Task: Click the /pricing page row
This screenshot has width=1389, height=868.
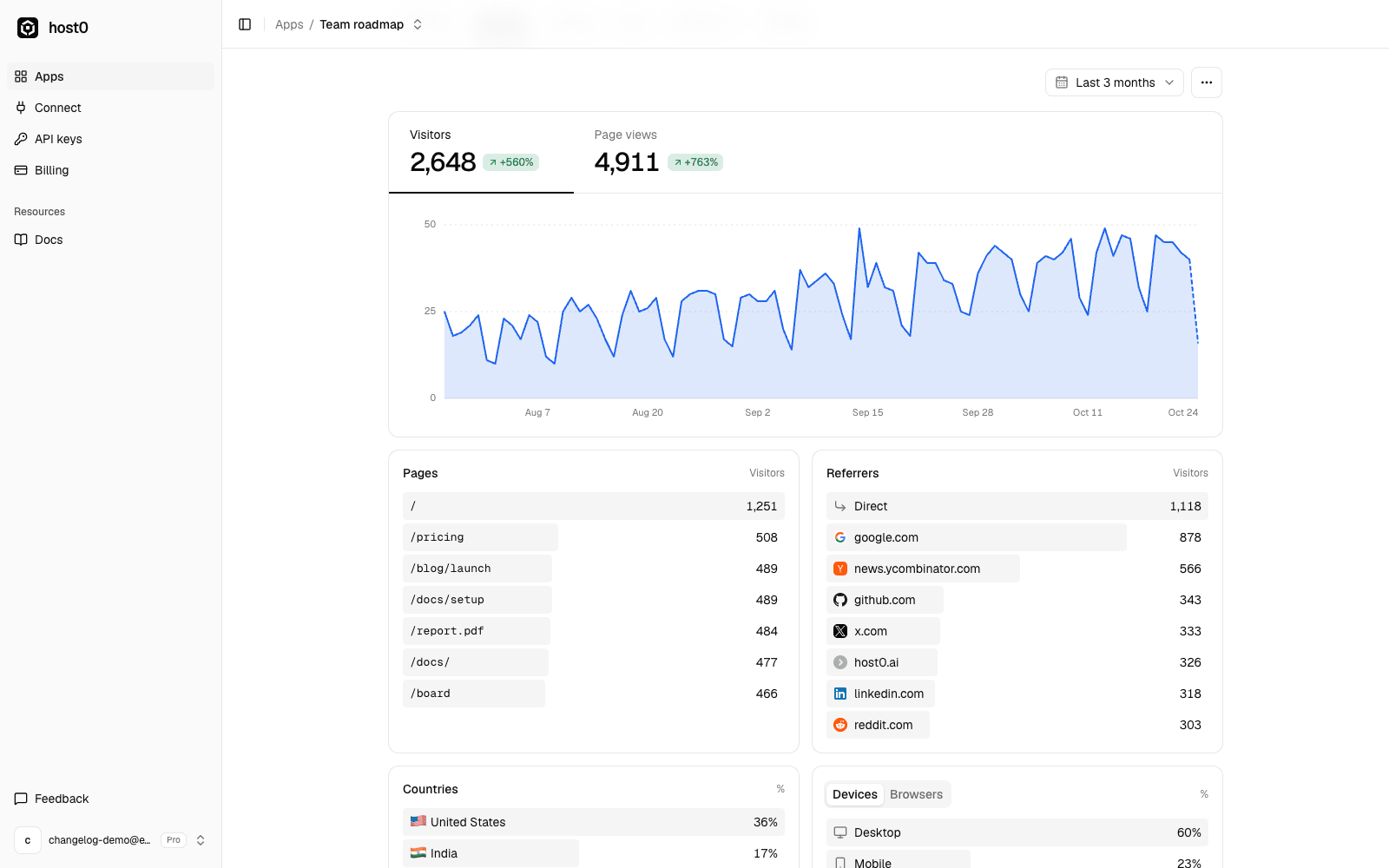Action: [x=594, y=537]
